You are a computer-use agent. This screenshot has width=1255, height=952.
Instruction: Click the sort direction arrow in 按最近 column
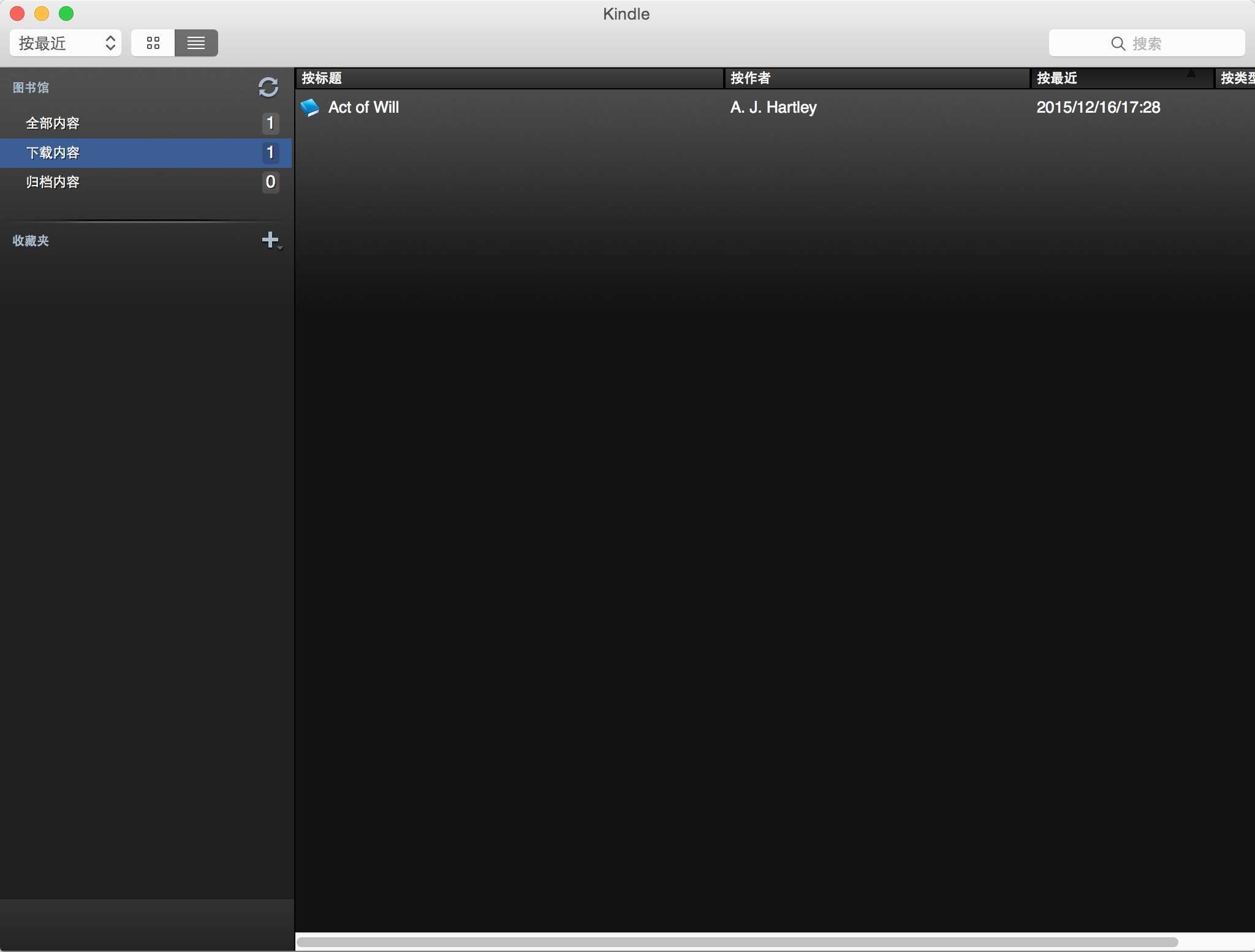click(1191, 74)
